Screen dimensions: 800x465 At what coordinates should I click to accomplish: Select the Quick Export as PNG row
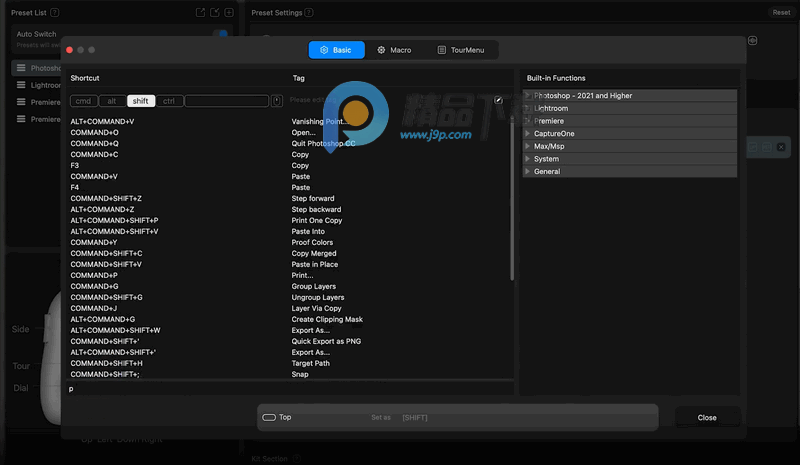290,341
